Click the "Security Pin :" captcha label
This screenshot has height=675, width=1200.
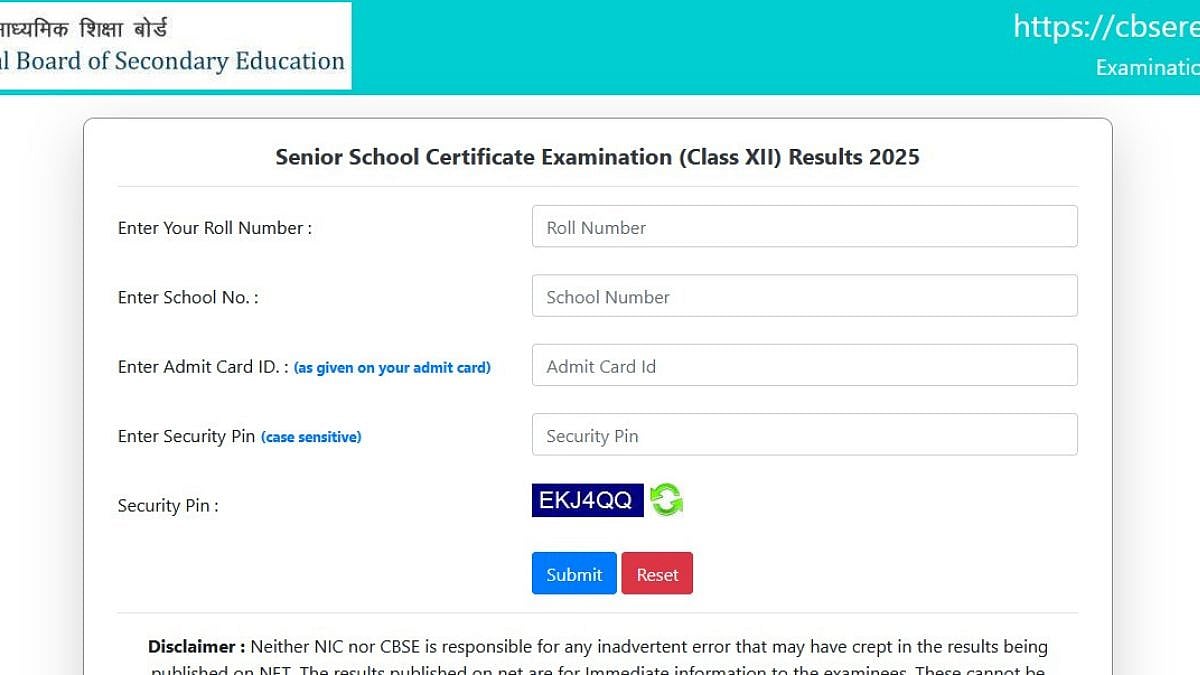(x=167, y=506)
